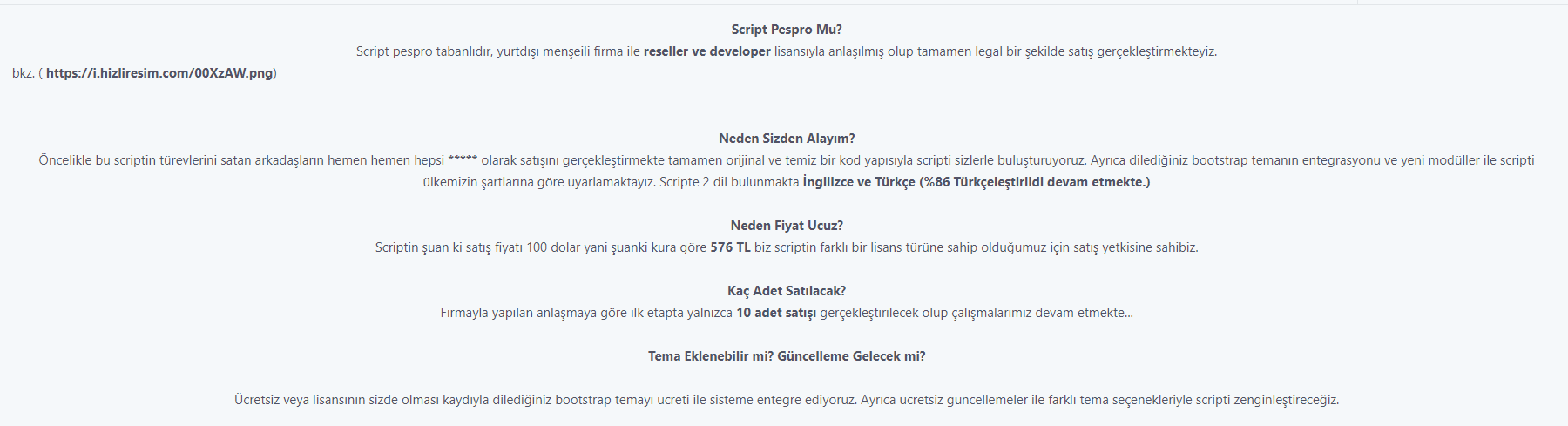Select the sentence starting "Firmayla yapılan anlaşmaya"
Viewport: 1568px width, 426px height.
tap(787, 313)
